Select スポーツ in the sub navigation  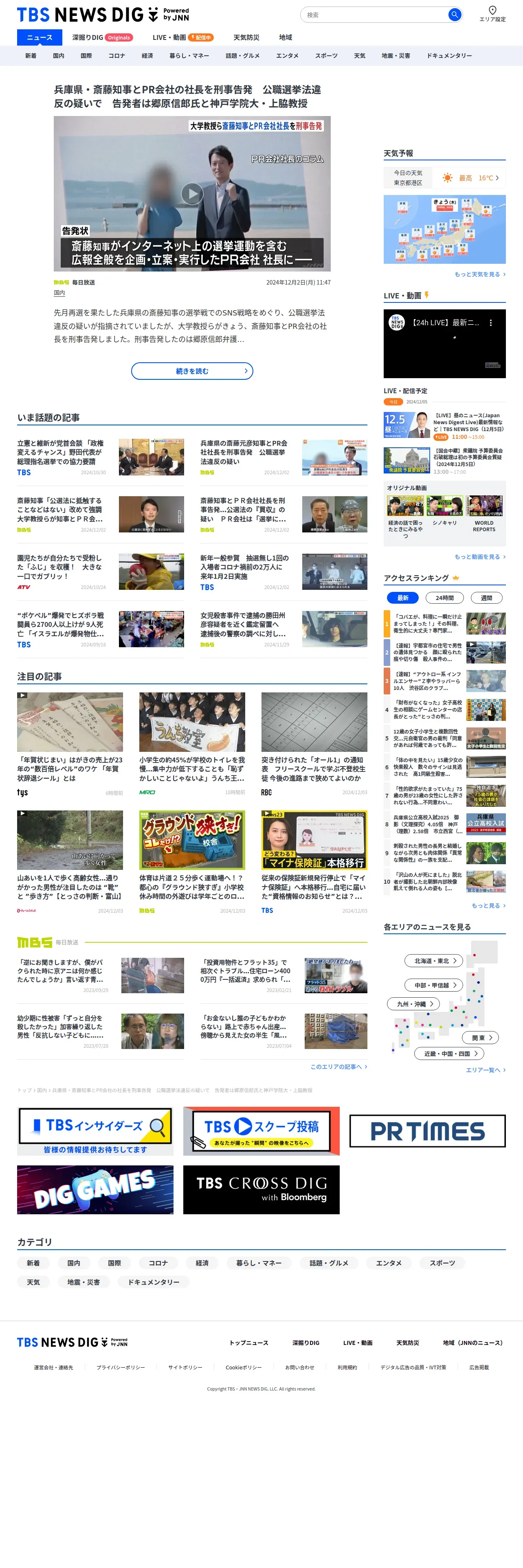tap(326, 55)
